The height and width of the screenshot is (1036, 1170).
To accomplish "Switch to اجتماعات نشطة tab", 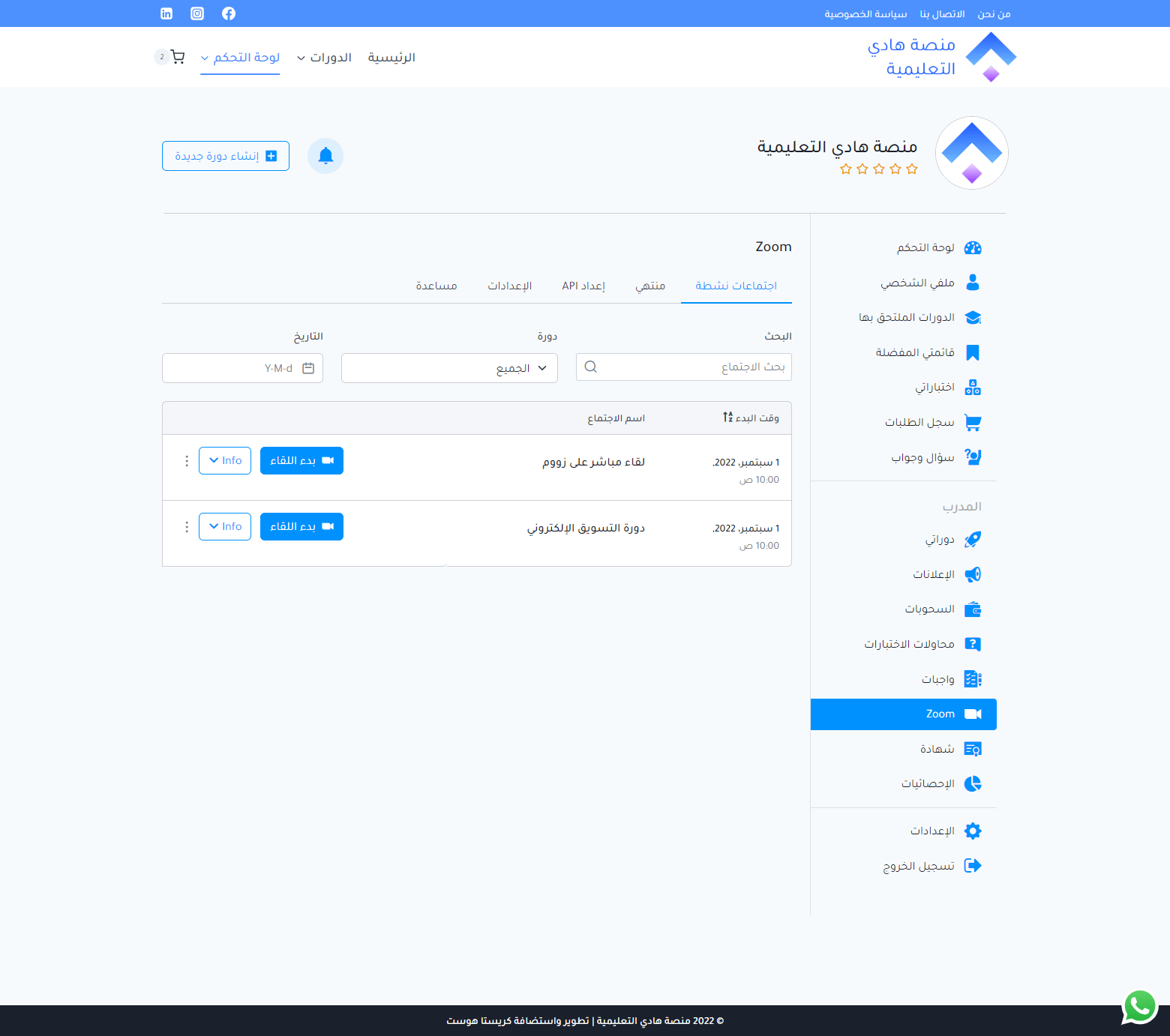I will point(736,286).
